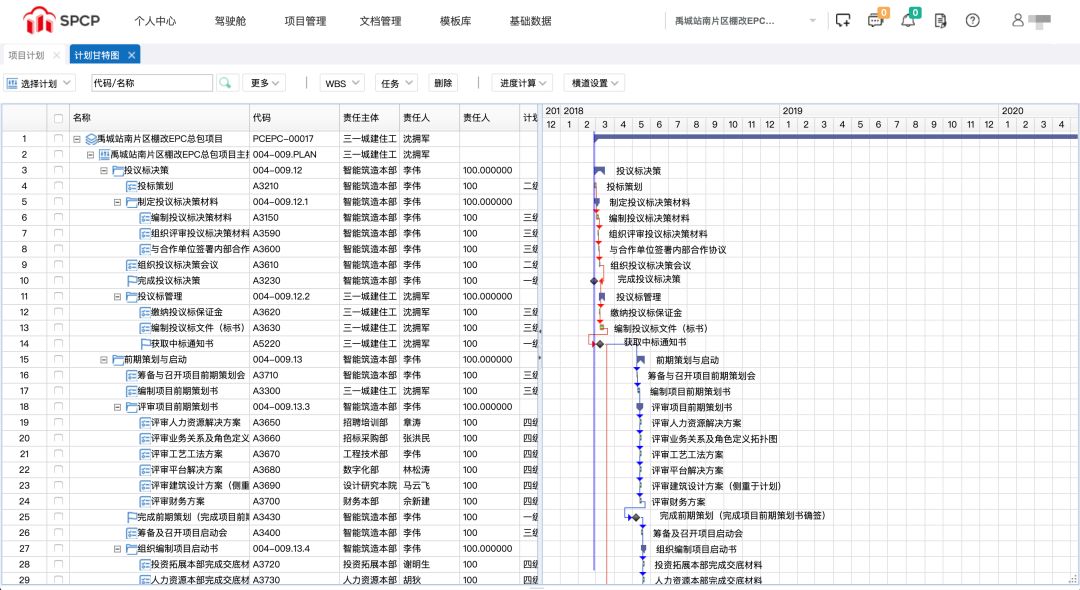Click task icon of 筹备及召开项目启动会 row
Screen dimensions: 1080x590
tap(132, 534)
